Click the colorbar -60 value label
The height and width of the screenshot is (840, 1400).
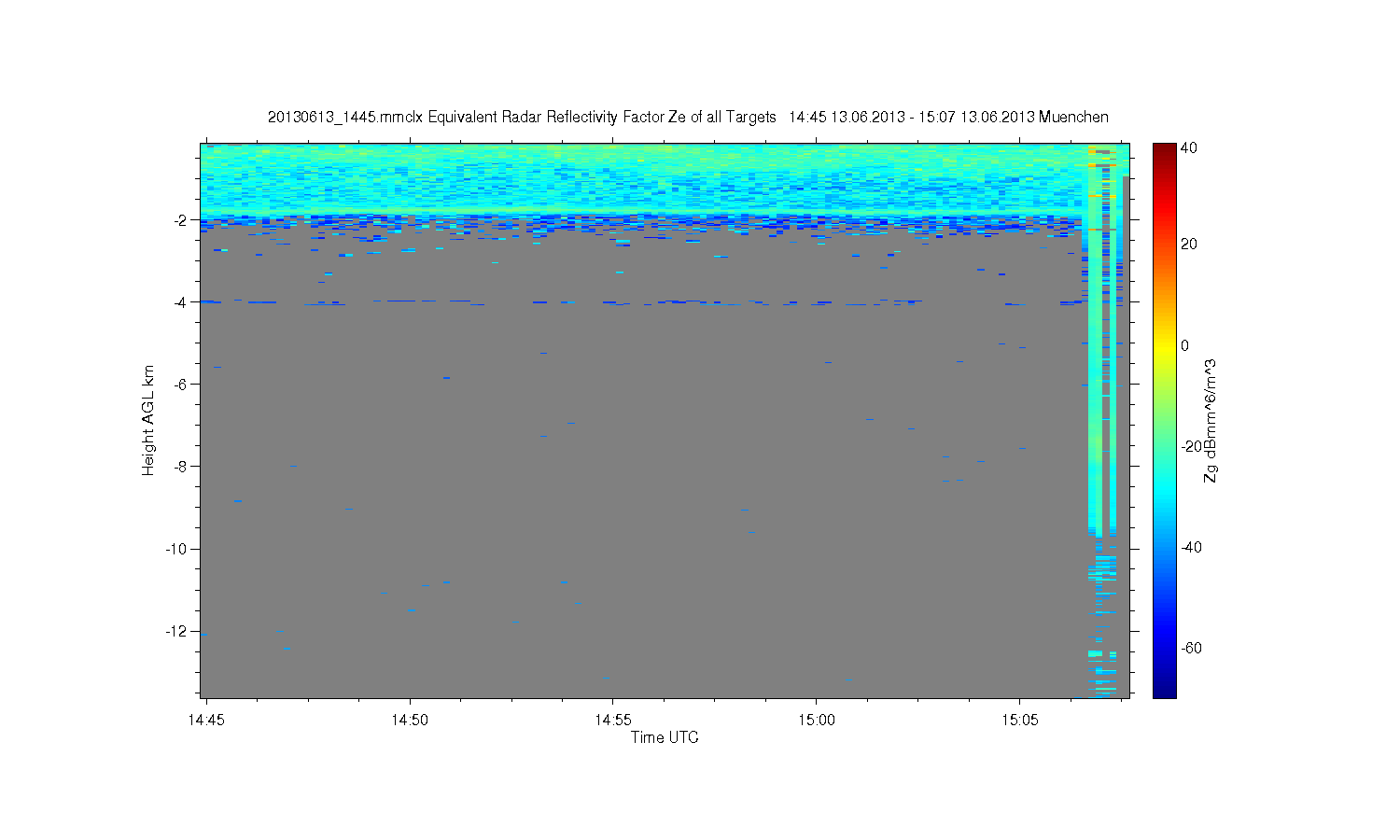[x=1191, y=648]
